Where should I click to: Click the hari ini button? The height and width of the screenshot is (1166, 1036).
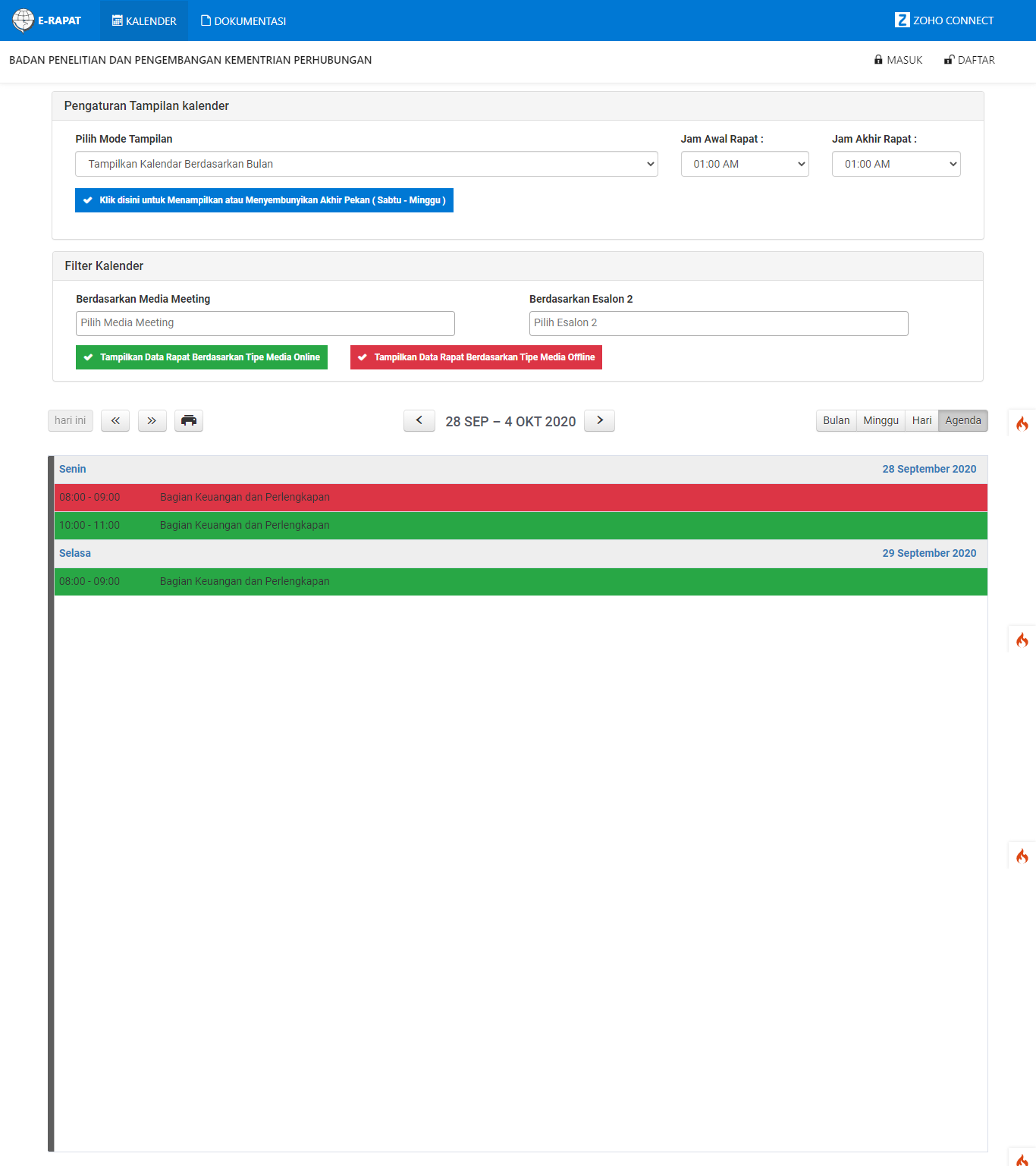coord(71,420)
